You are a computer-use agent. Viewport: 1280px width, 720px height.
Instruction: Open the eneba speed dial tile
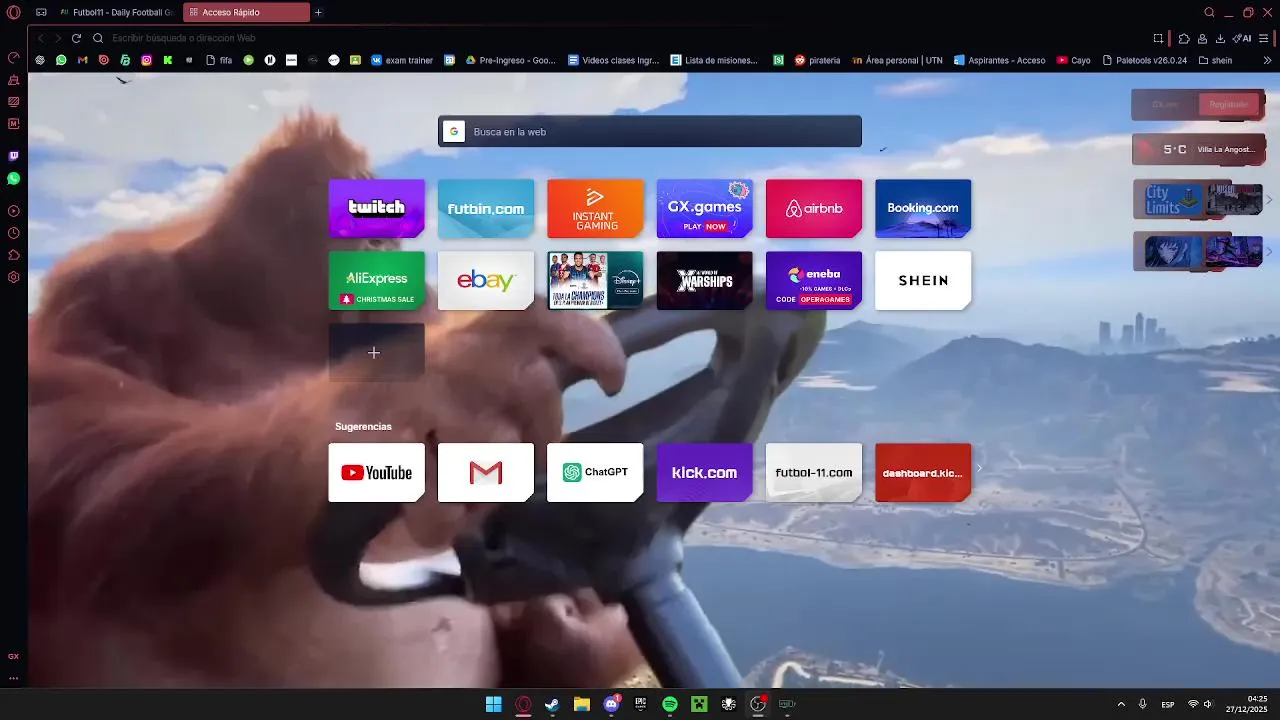[x=814, y=280]
